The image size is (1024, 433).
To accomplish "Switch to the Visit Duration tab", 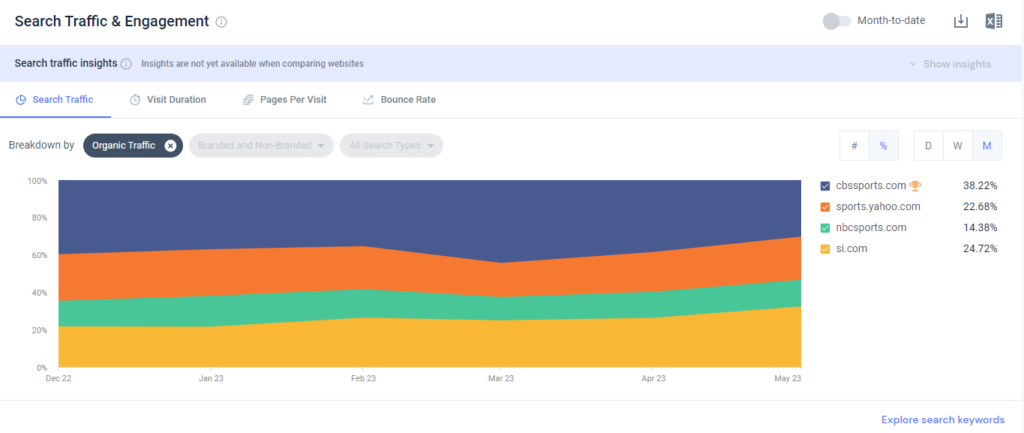I will tap(168, 100).
